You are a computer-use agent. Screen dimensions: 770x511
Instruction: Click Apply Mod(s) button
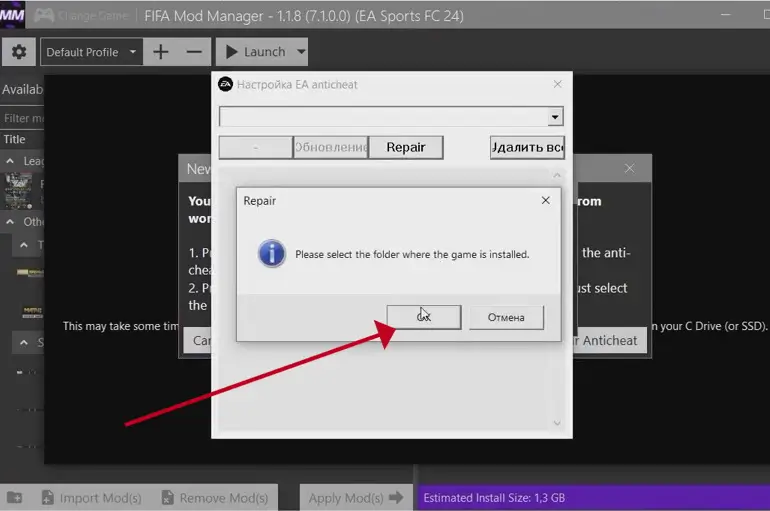click(356, 498)
